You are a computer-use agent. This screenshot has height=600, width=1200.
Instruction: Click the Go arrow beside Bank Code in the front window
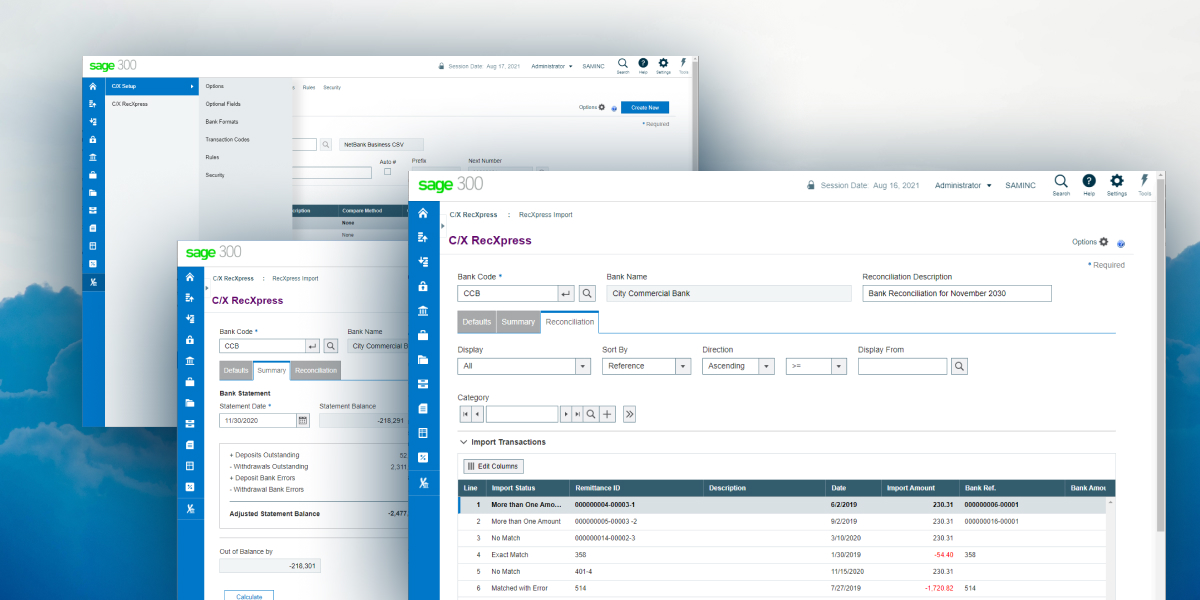[566, 293]
